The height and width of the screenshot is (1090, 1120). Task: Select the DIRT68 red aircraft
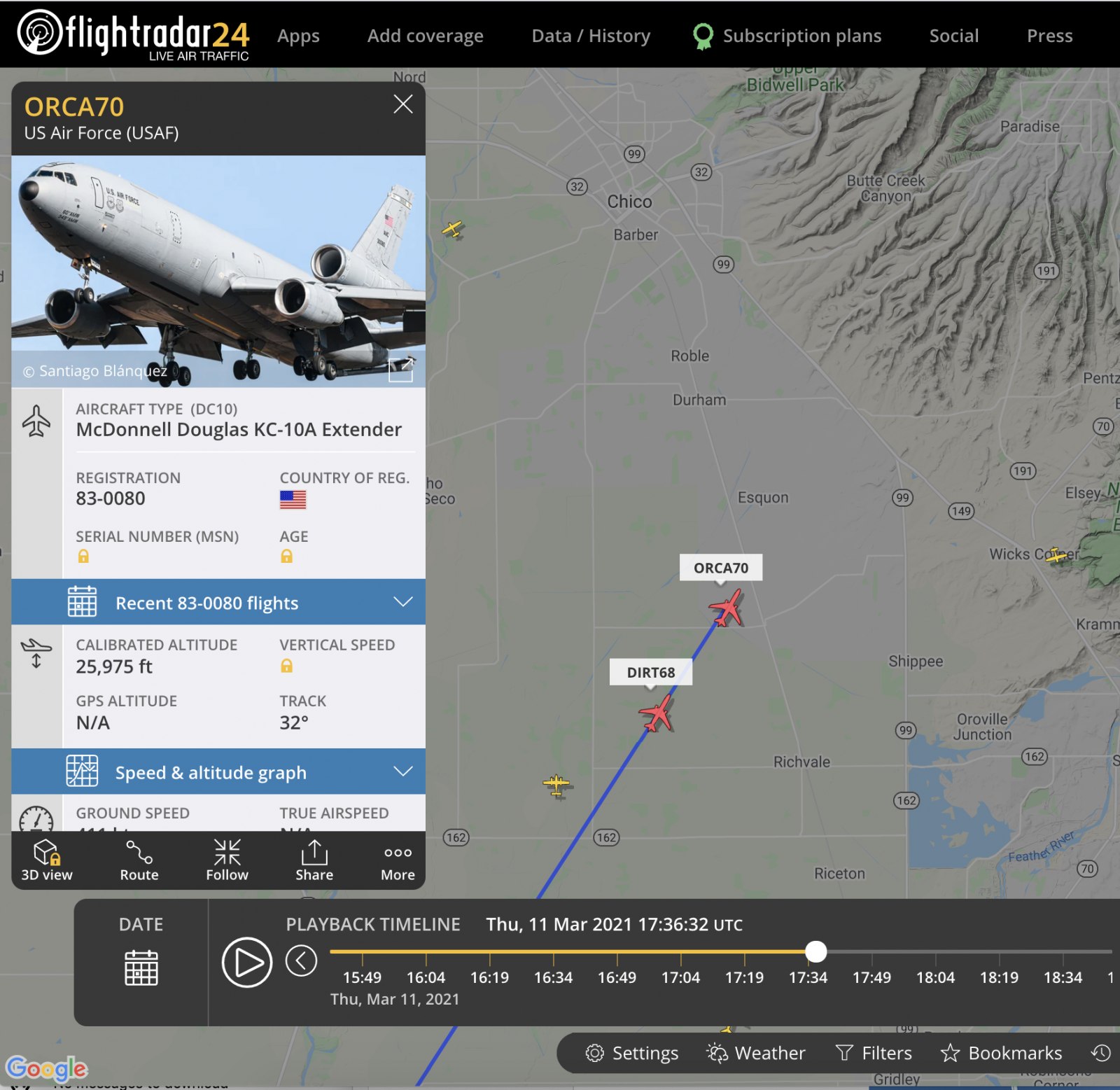(657, 713)
